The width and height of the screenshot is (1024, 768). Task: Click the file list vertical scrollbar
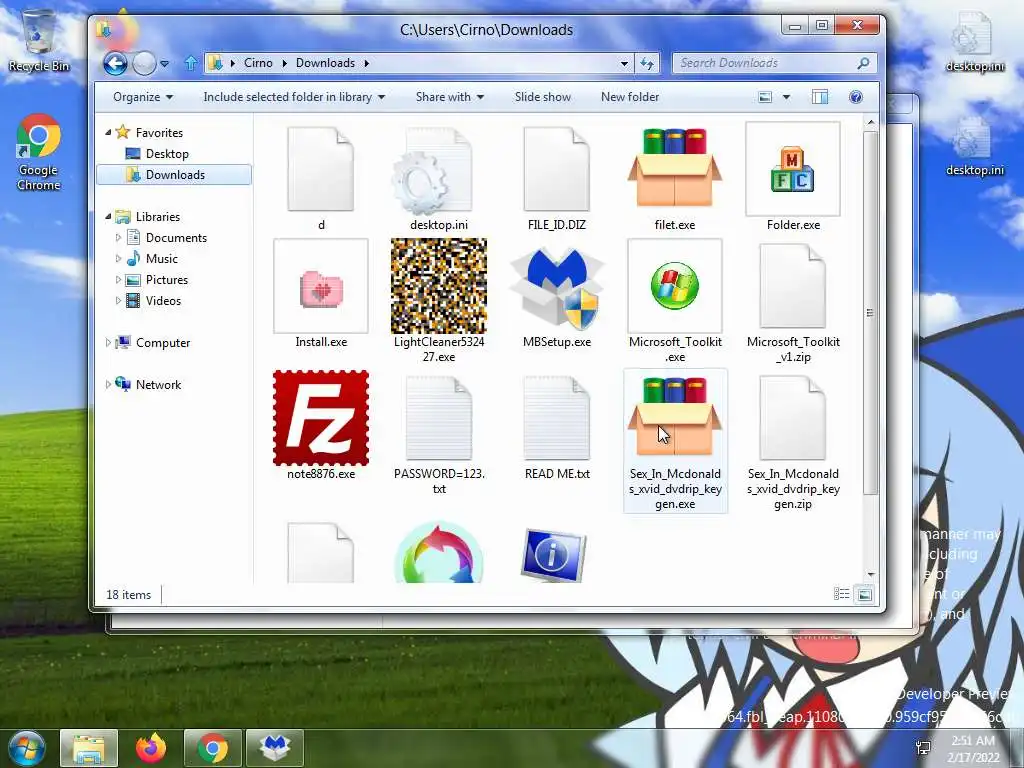[x=870, y=313]
